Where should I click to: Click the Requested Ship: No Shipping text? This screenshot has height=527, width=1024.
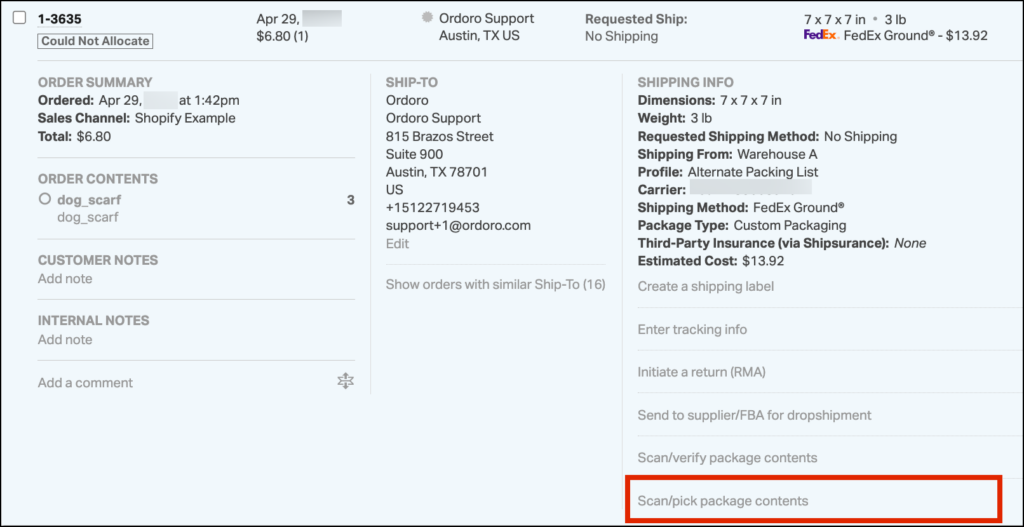point(636,27)
